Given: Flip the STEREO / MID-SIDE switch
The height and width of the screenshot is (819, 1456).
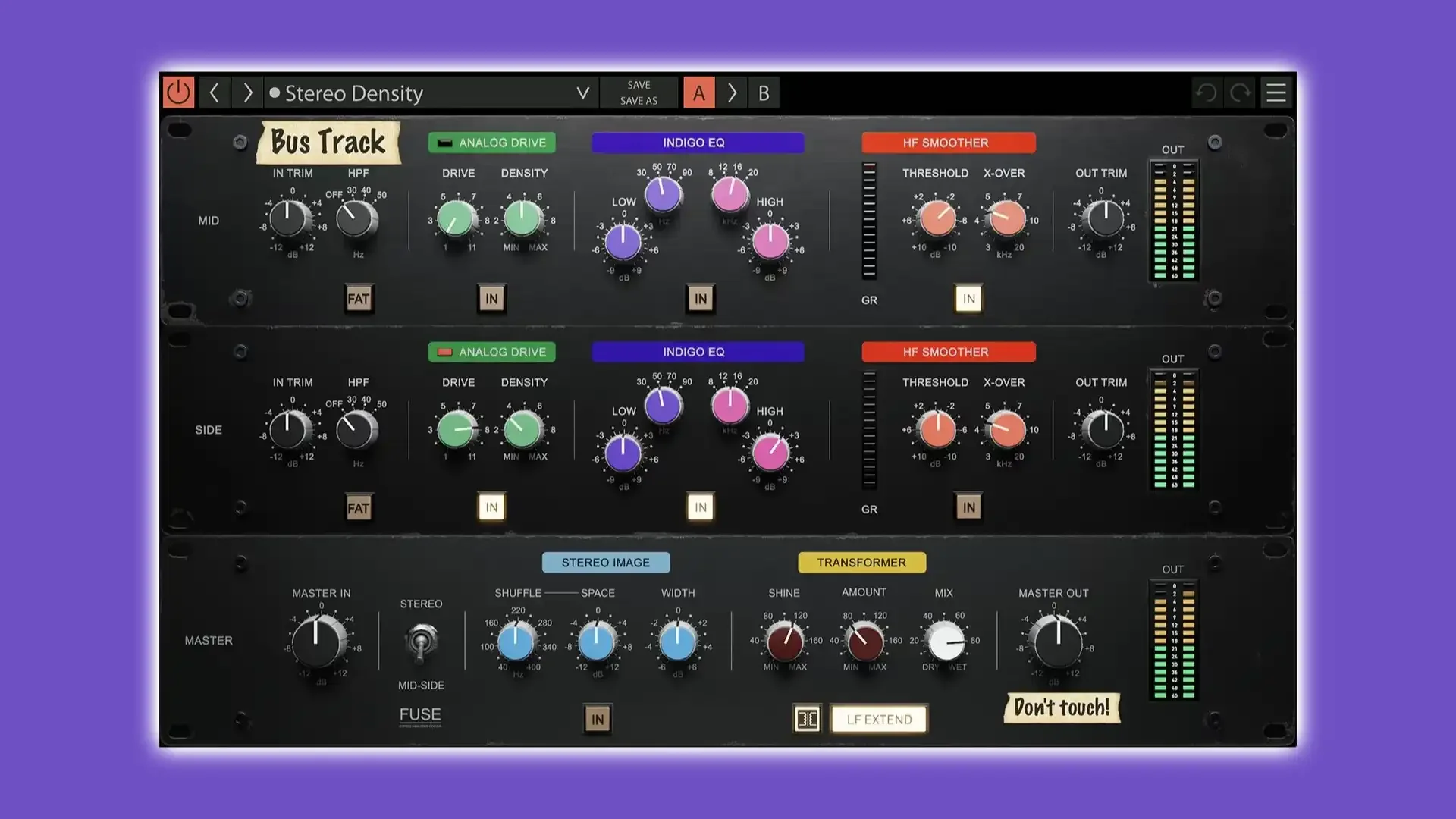Looking at the screenshot, I should (421, 642).
